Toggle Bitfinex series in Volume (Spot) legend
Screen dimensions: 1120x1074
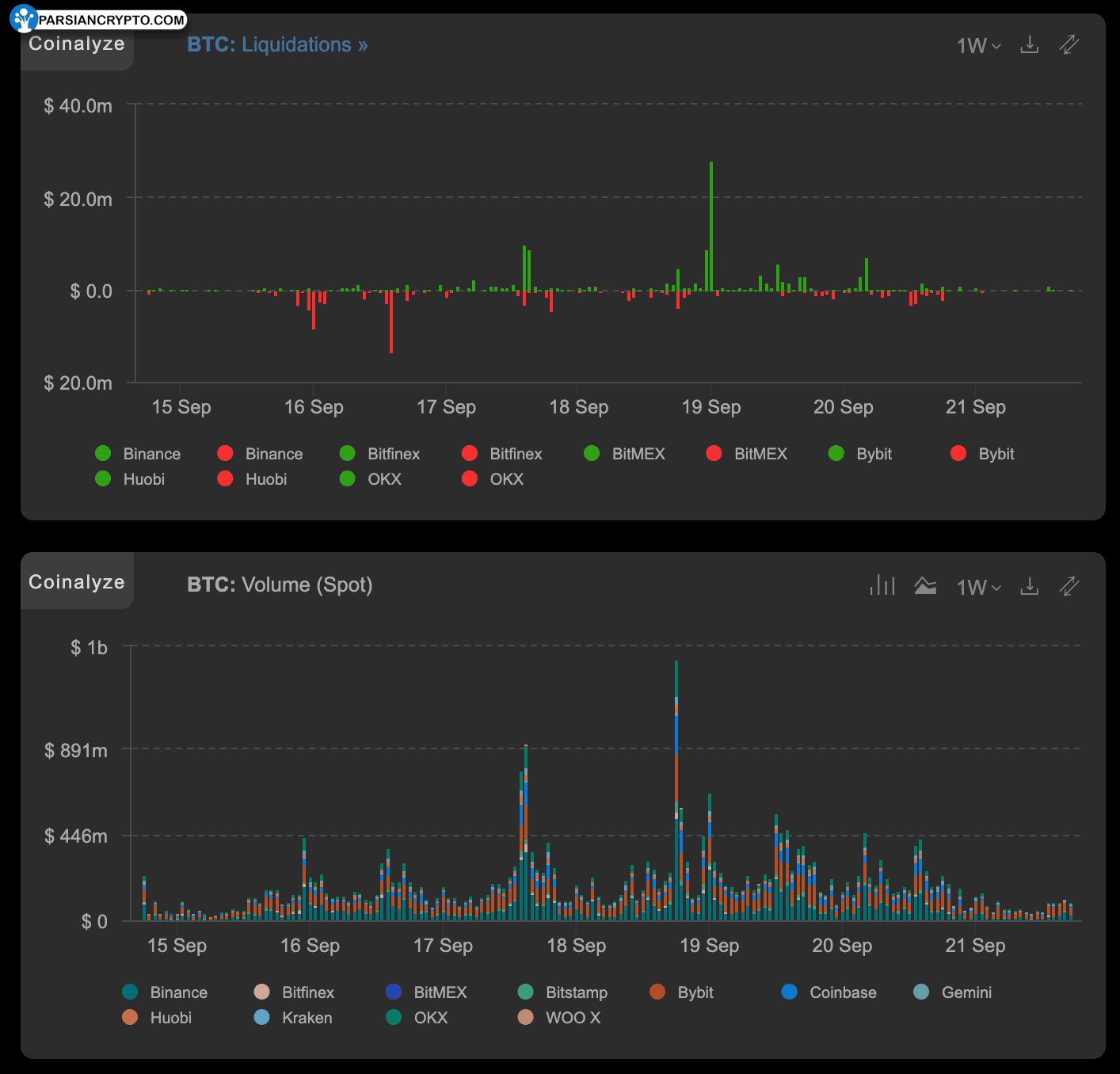click(294, 992)
